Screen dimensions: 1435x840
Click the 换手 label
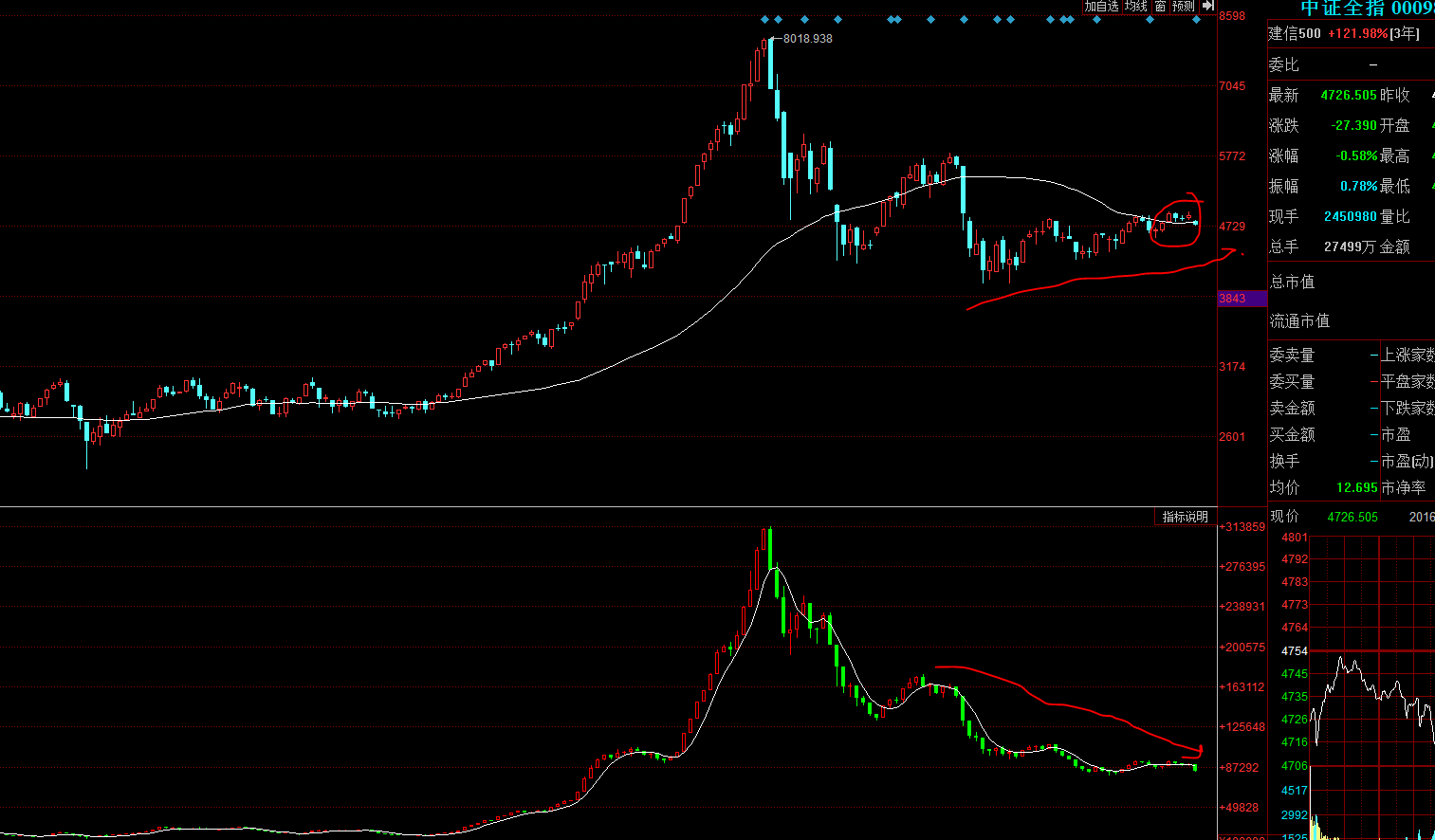click(1284, 461)
